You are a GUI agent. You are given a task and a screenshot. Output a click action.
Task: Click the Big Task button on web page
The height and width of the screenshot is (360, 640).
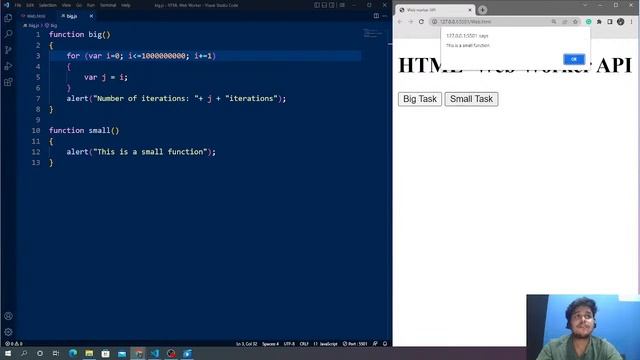(x=420, y=99)
